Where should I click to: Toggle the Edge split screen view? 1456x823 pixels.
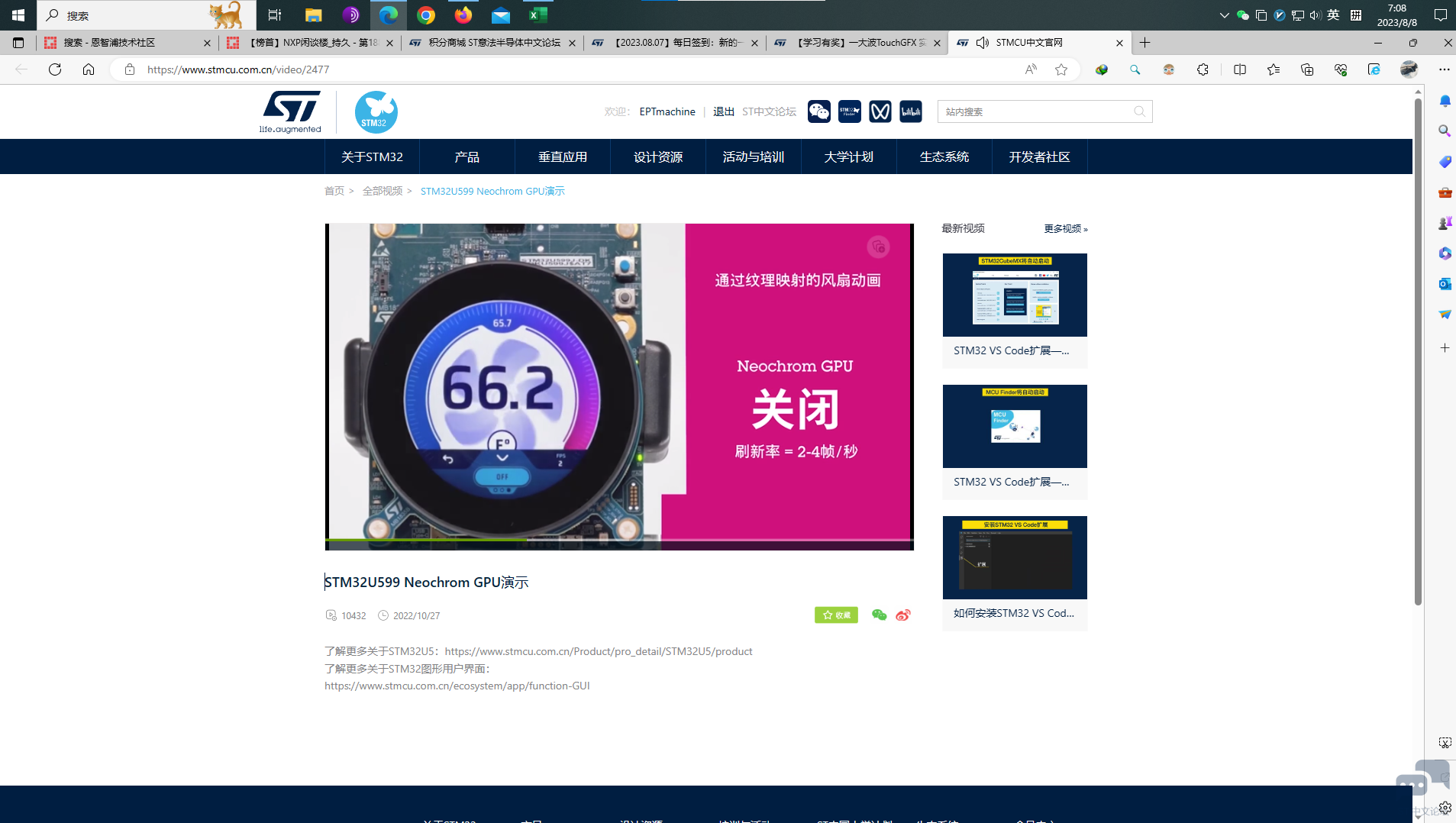[x=1240, y=69]
